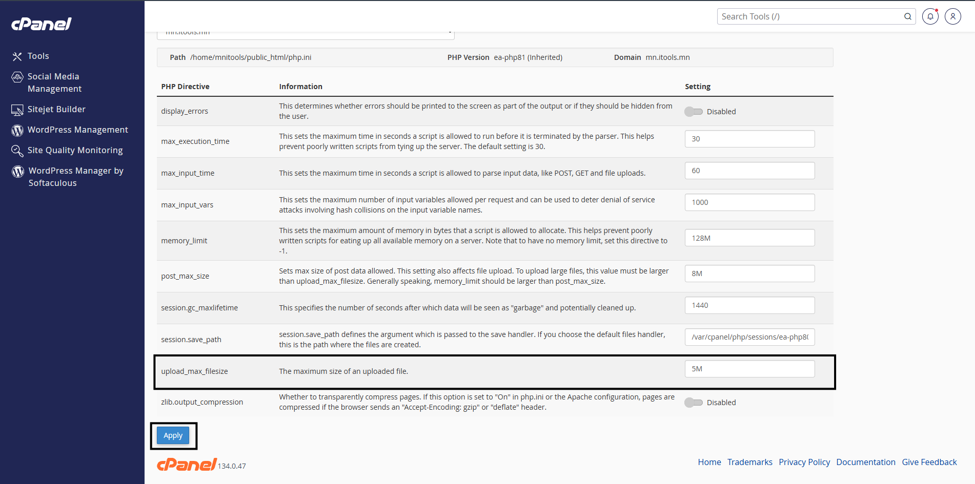Screen dimensions: 975x484
Task: Click the notifications bell icon
Action: (x=930, y=17)
